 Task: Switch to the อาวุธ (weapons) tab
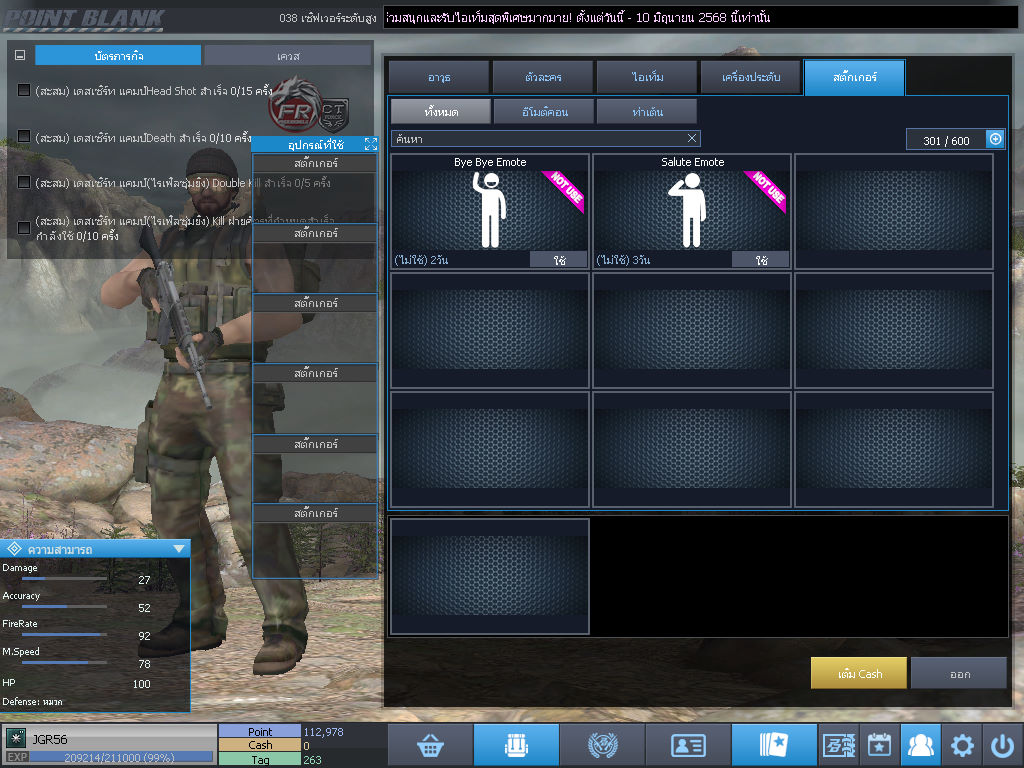point(439,78)
